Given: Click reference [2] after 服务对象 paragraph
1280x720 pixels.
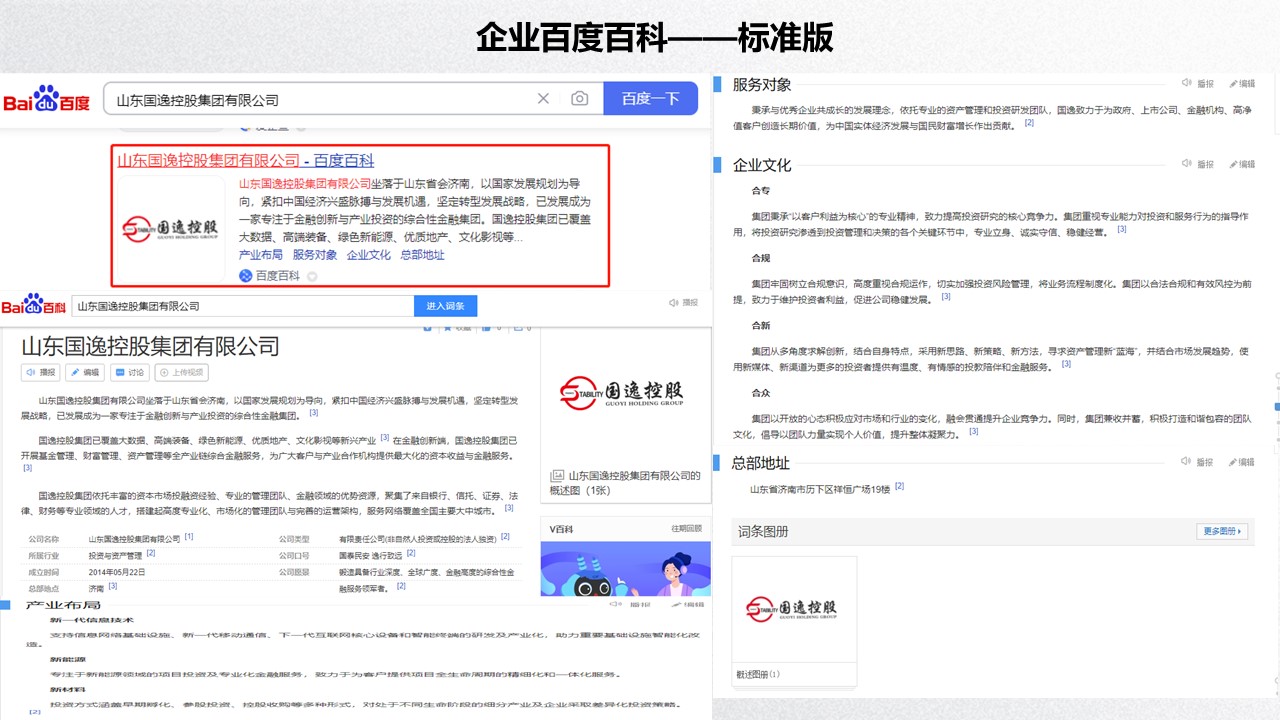Looking at the screenshot, I should [1029, 123].
